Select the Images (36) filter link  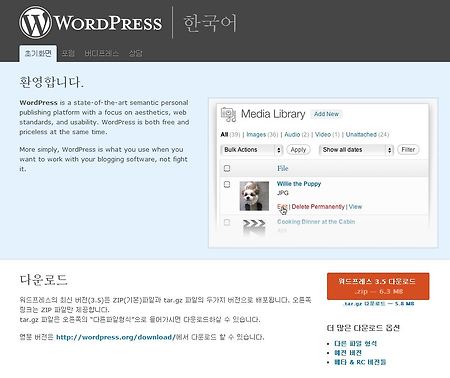262,135
